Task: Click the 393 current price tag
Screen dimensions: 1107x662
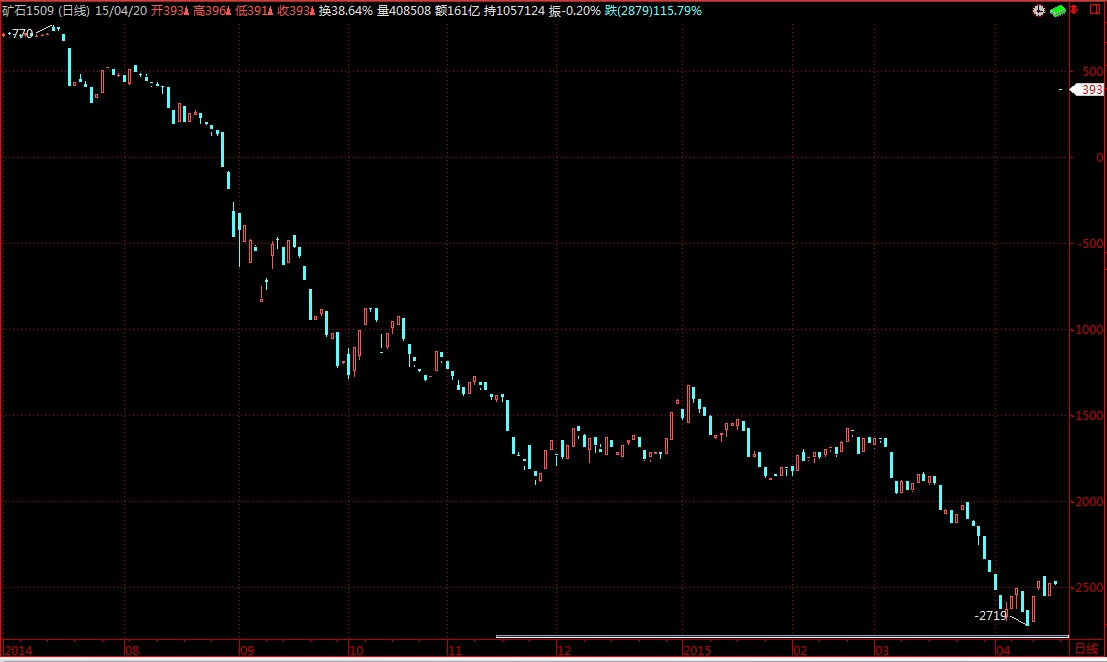Action: click(x=1090, y=89)
